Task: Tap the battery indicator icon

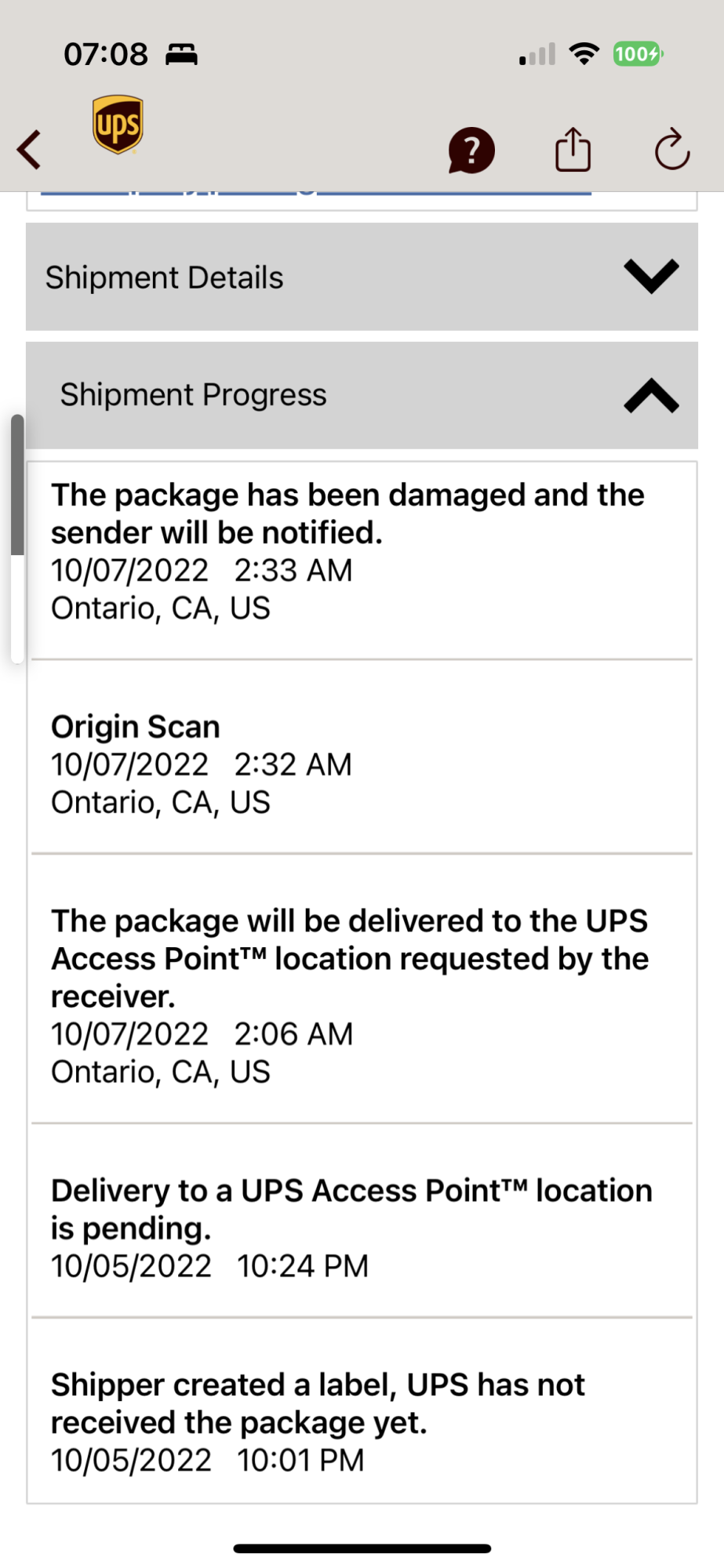Action: 637,54
